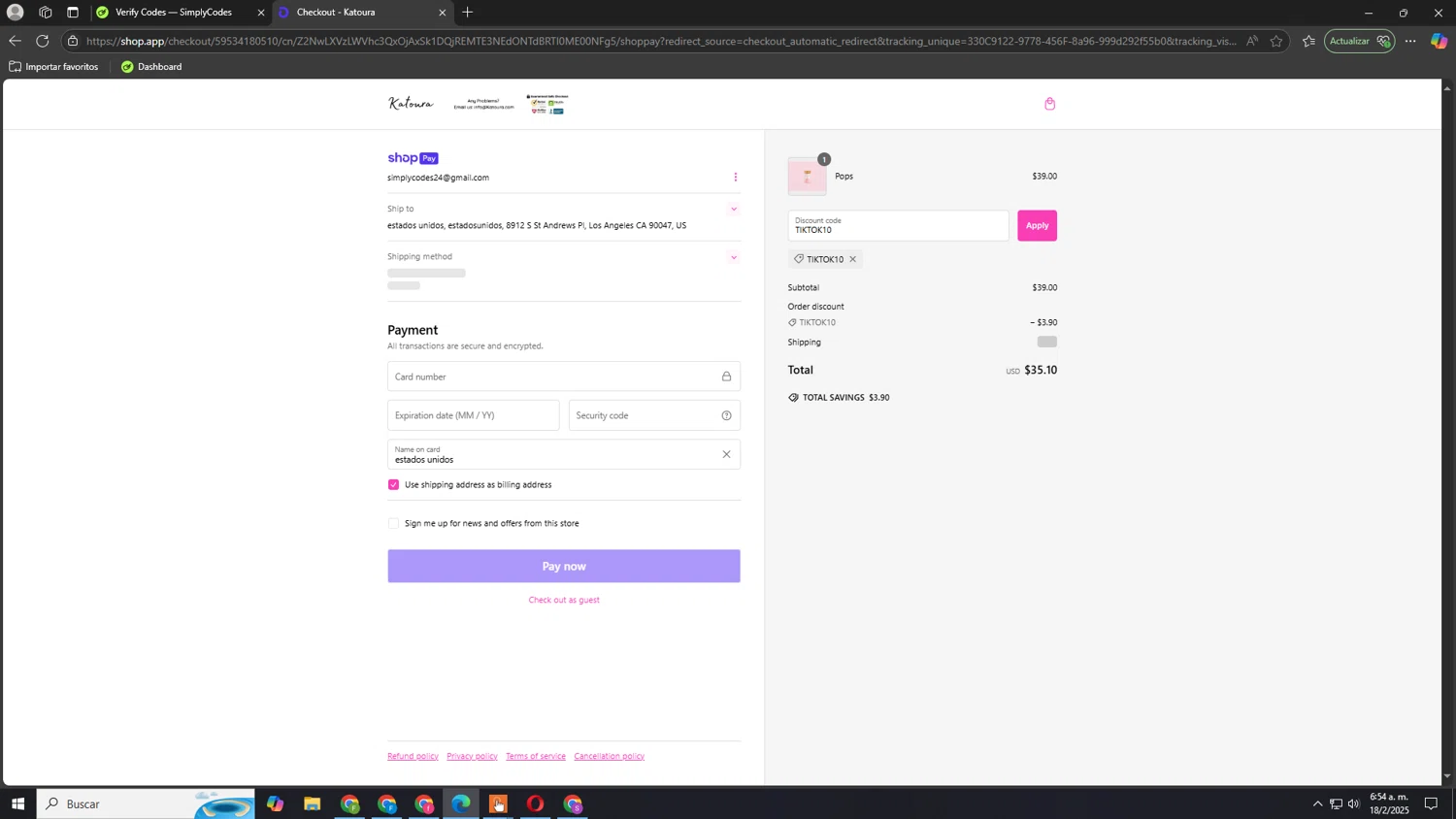Open the Dashboard bookmark

(x=151, y=67)
